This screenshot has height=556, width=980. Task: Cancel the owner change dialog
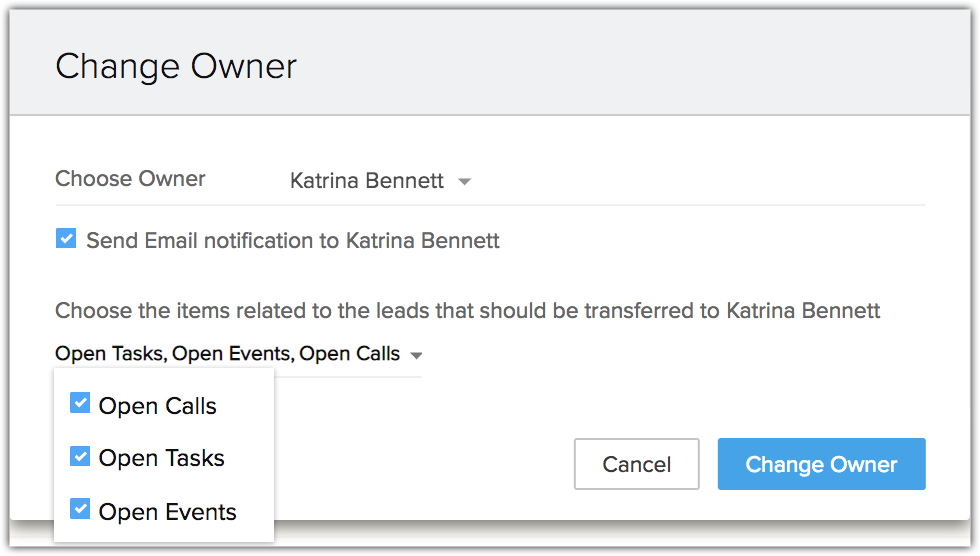(x=636, y=464)
